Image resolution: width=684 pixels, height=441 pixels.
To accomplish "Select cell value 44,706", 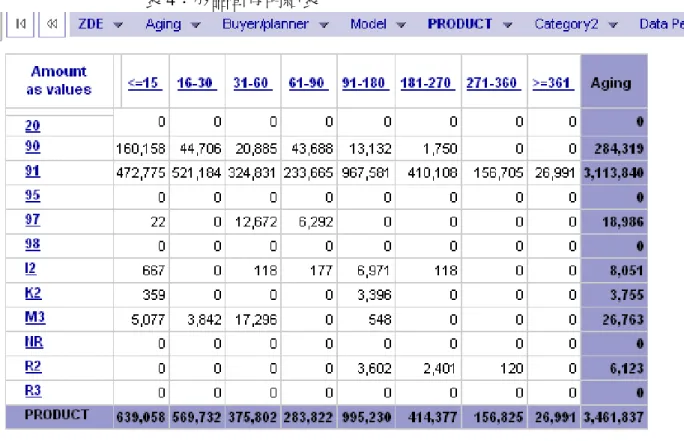I will pos(201,149).
